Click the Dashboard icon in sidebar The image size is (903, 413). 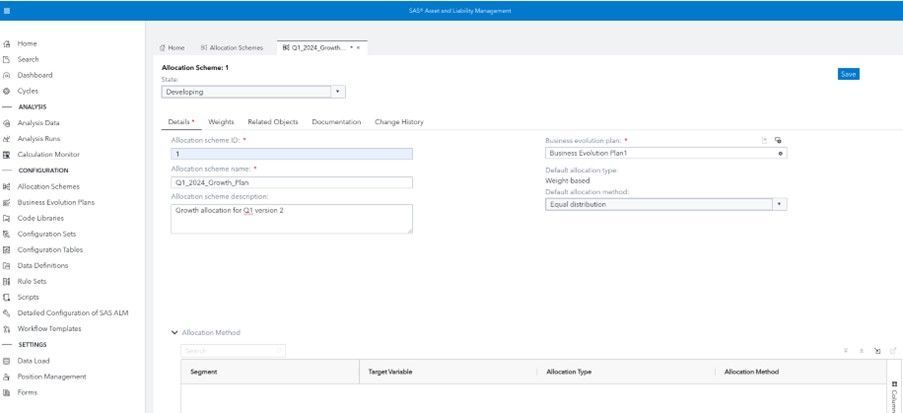(7, 75)
